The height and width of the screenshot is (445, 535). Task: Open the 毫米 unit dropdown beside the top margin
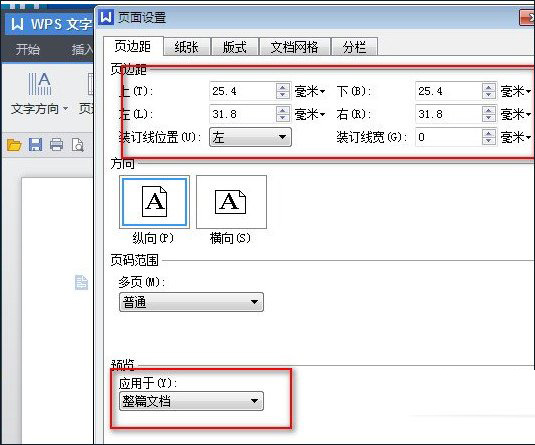click(x=310, y=91)
